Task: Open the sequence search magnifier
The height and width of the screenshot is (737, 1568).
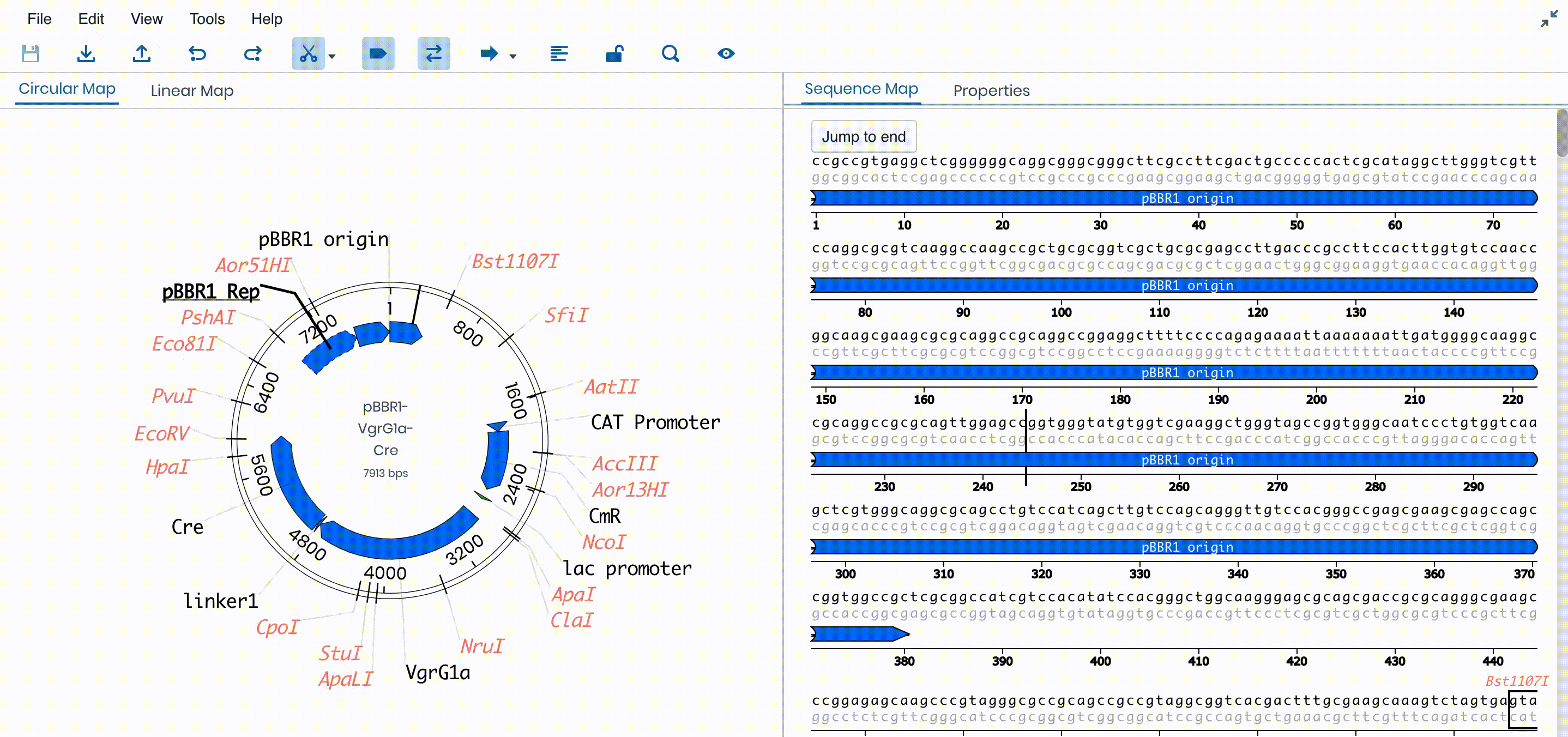Action: pos(670,53)
